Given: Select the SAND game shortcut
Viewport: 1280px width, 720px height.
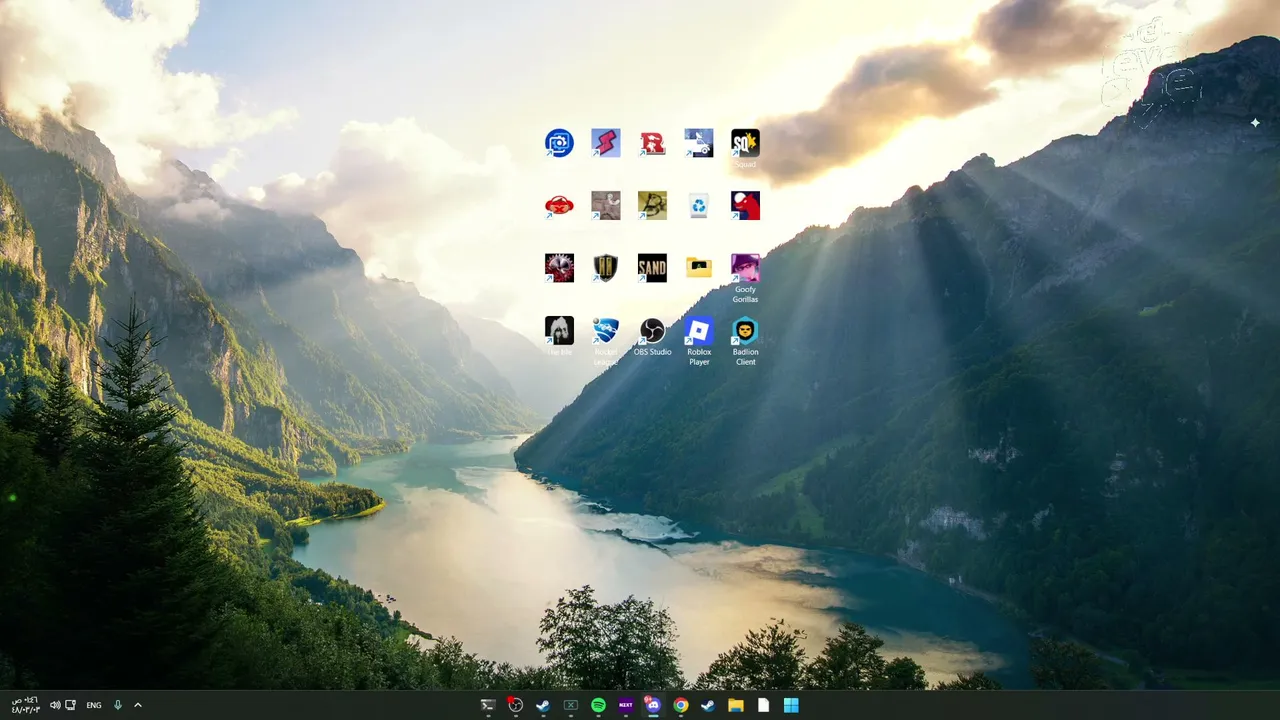Looking at the screenshot, I should (x=652, y=267).
